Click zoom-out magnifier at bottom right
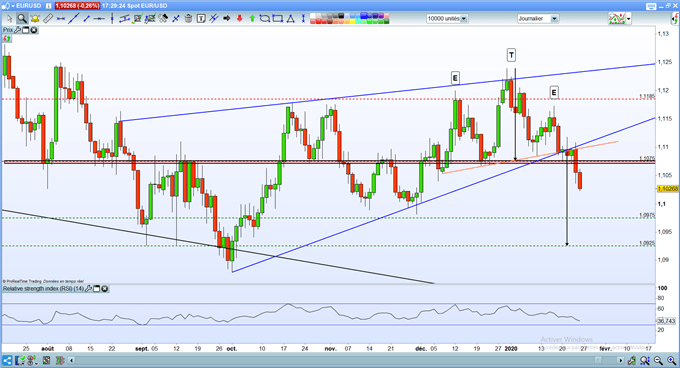 [x=658, y=361]
